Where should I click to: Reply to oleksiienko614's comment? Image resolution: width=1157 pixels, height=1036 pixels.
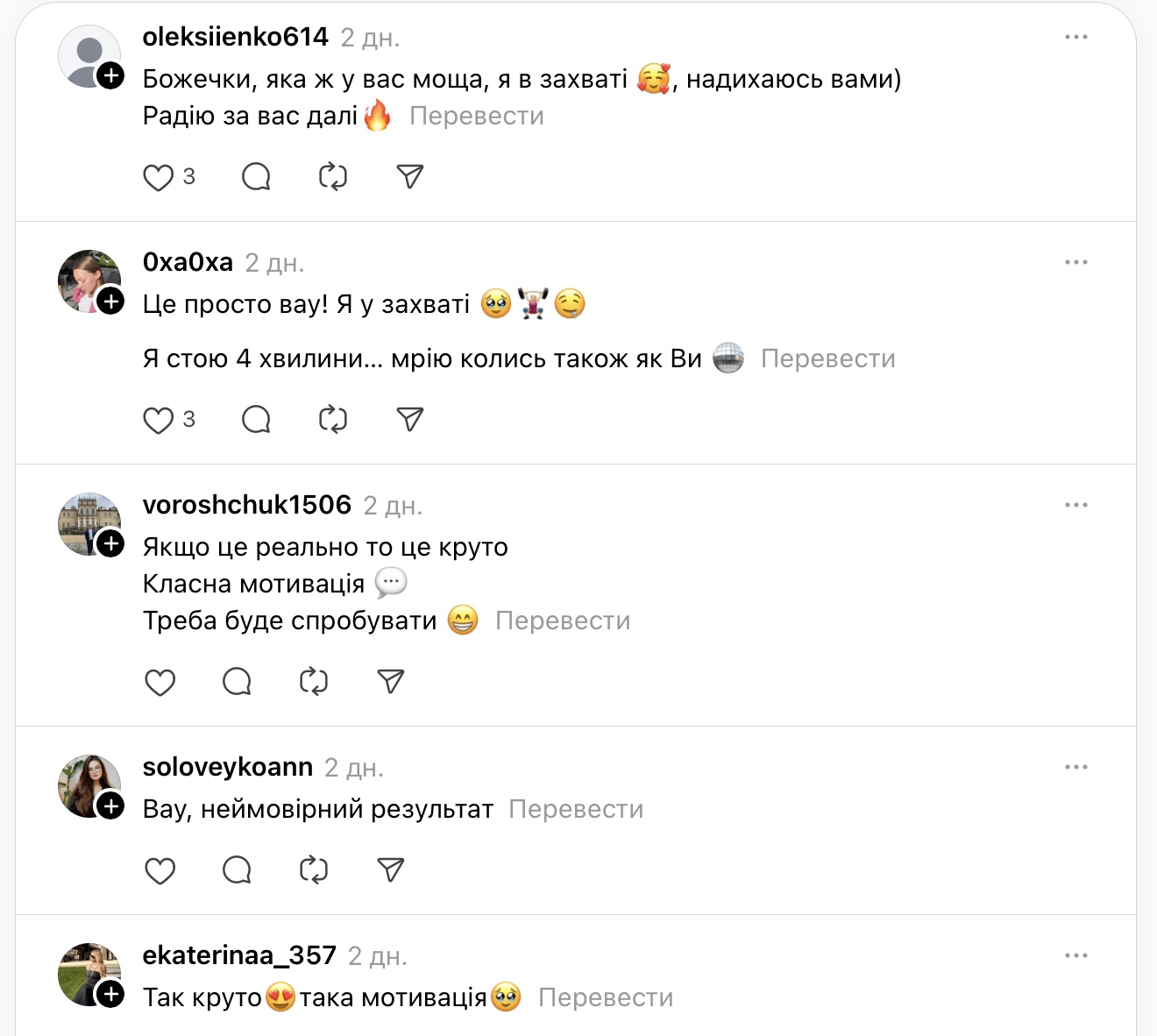256,177
